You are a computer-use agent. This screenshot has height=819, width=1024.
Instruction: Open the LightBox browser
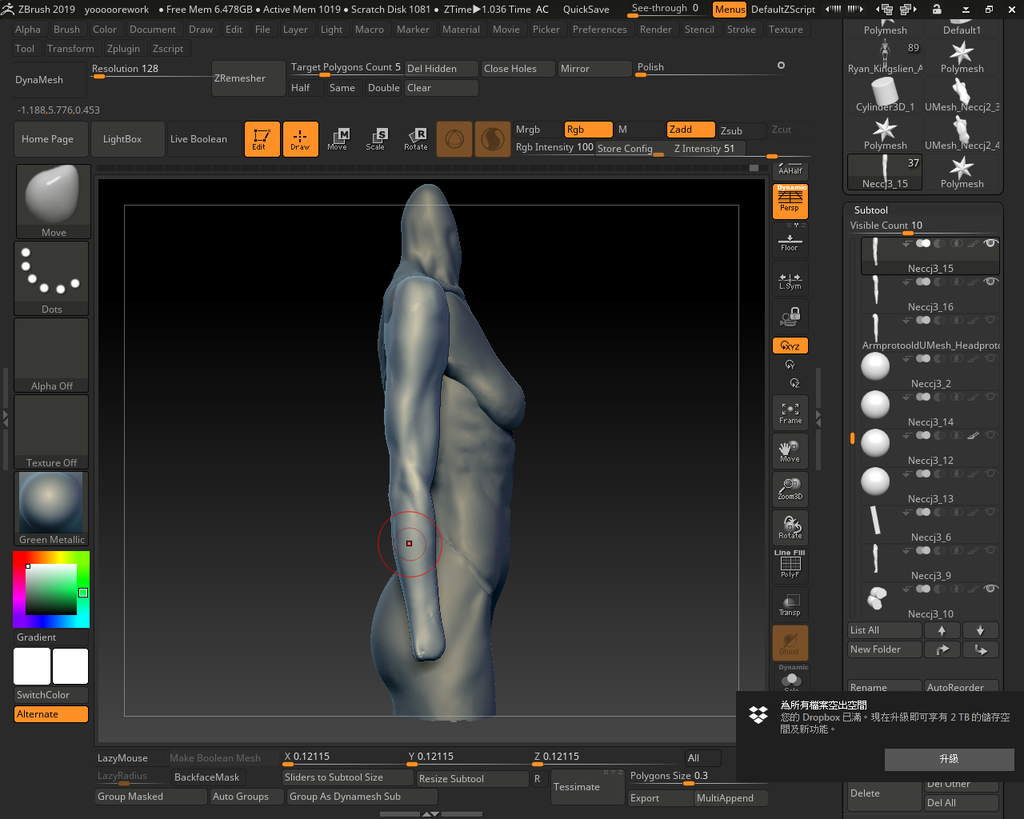pos(128,138)
